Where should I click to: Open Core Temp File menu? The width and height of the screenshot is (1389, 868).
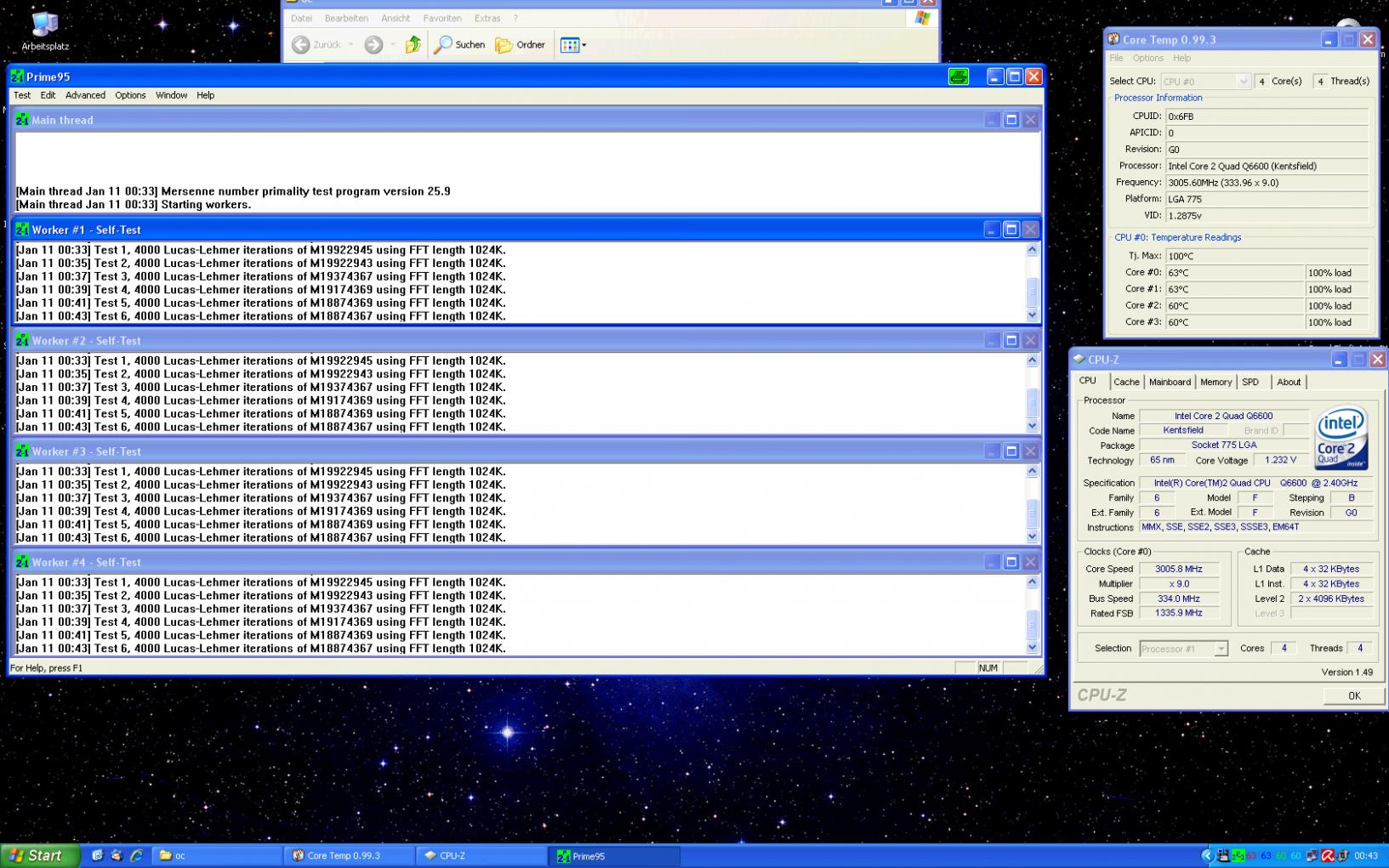click(1116, 58)
